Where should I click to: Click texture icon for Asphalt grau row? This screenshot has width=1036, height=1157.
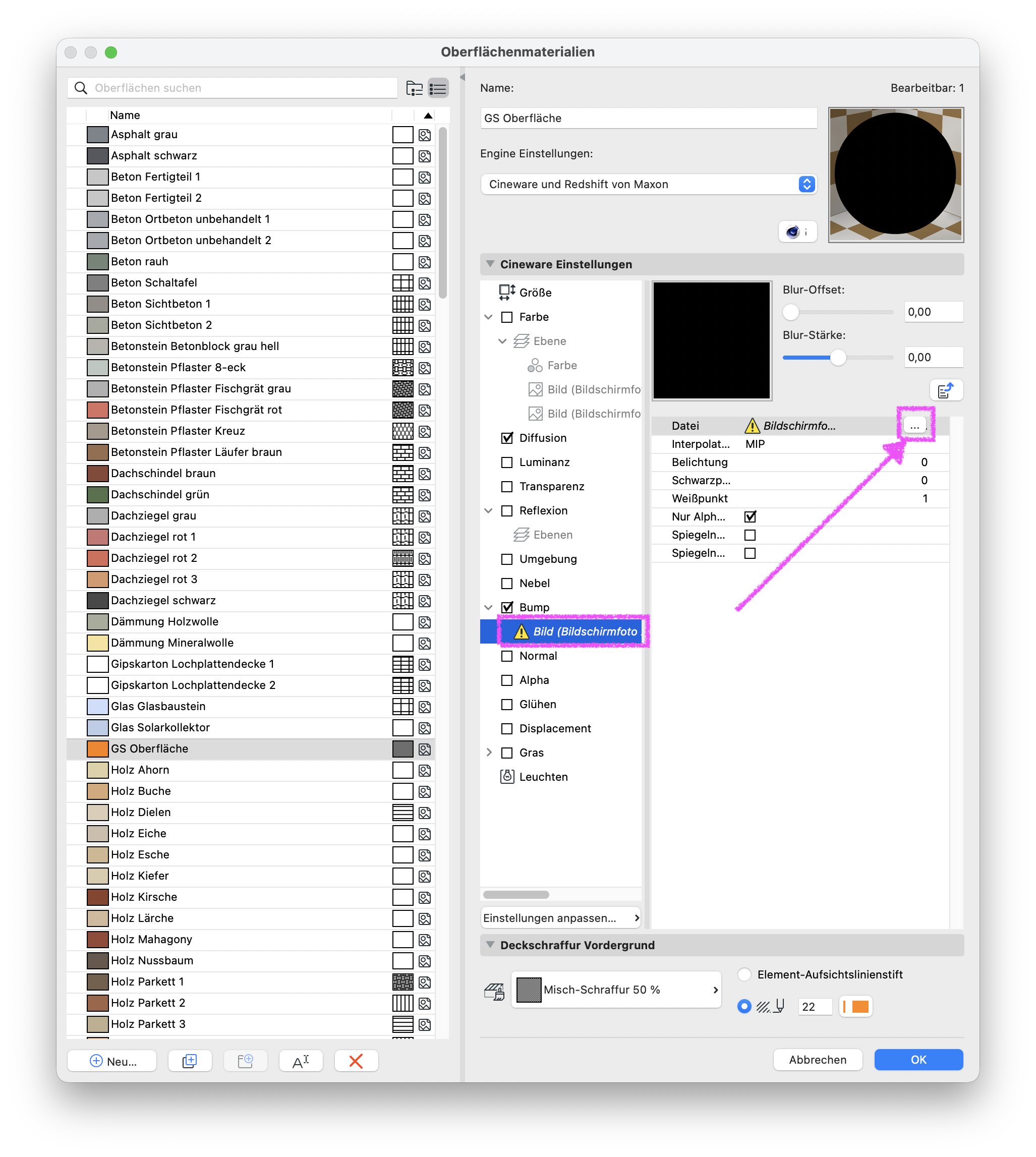(425, 135)
